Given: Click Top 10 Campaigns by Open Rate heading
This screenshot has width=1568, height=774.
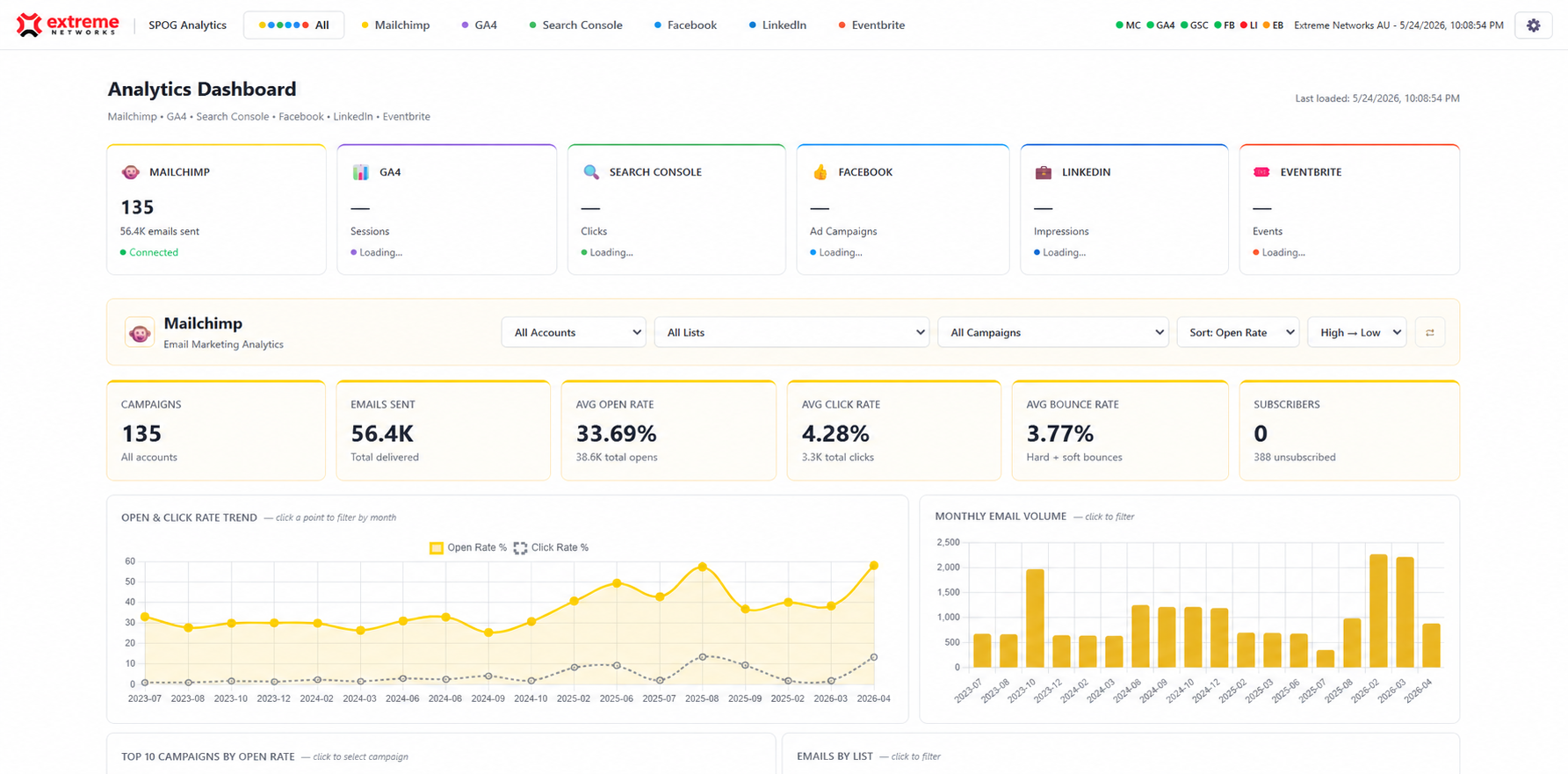Looking at the screenshot, I should (208, 756).
